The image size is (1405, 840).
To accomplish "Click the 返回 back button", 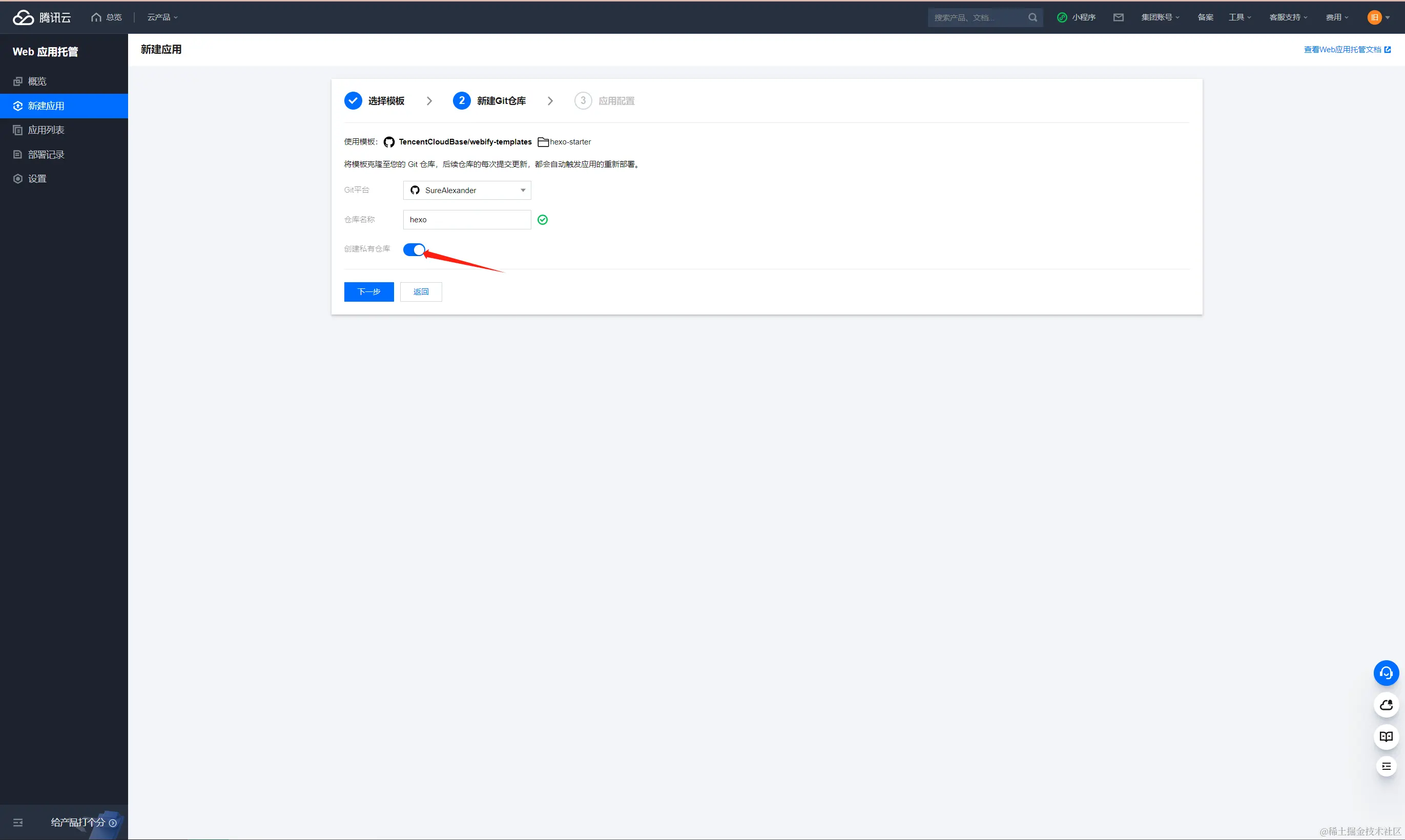I will click(x=421, y=292).
